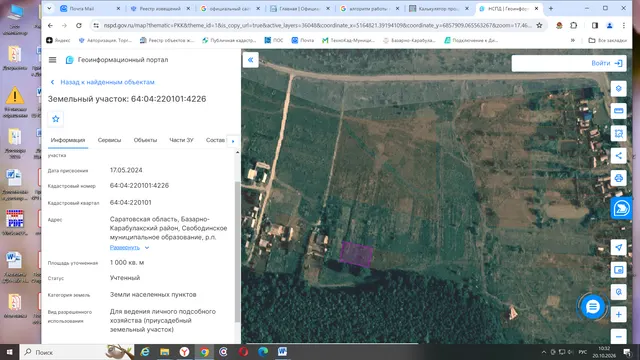Open the ПОС bookmark
Viewport: 640px width, 360px height.
click(273, 40)
